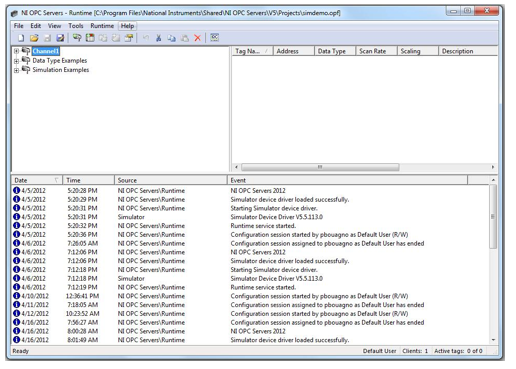The image size is (516, 369).
Task: Sort tags by Tag Name column
Action: point(252,51)
